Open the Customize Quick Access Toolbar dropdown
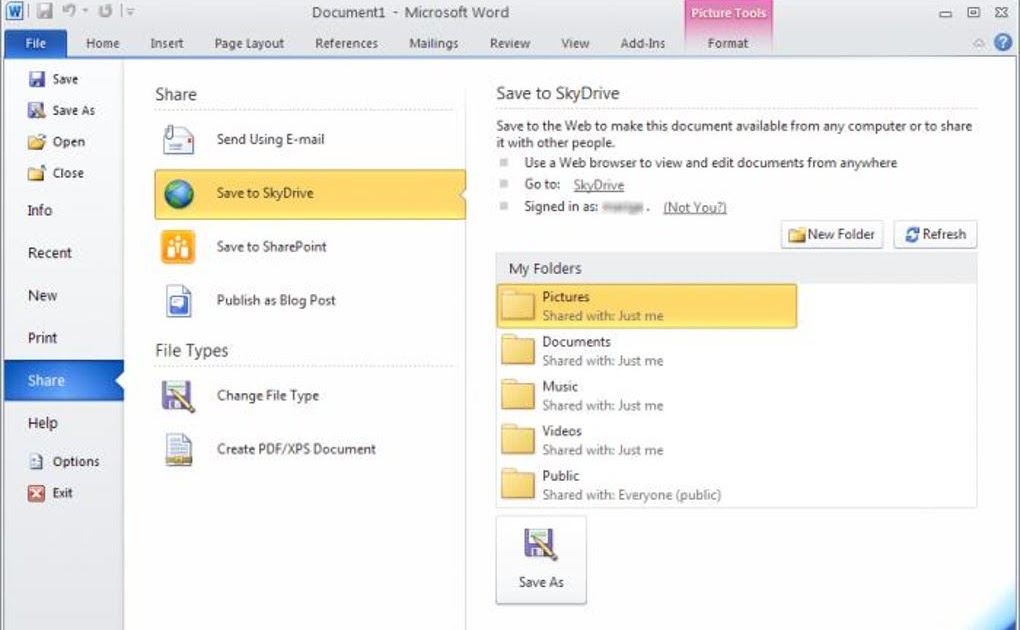1020x630 pixels. [131, 11]
